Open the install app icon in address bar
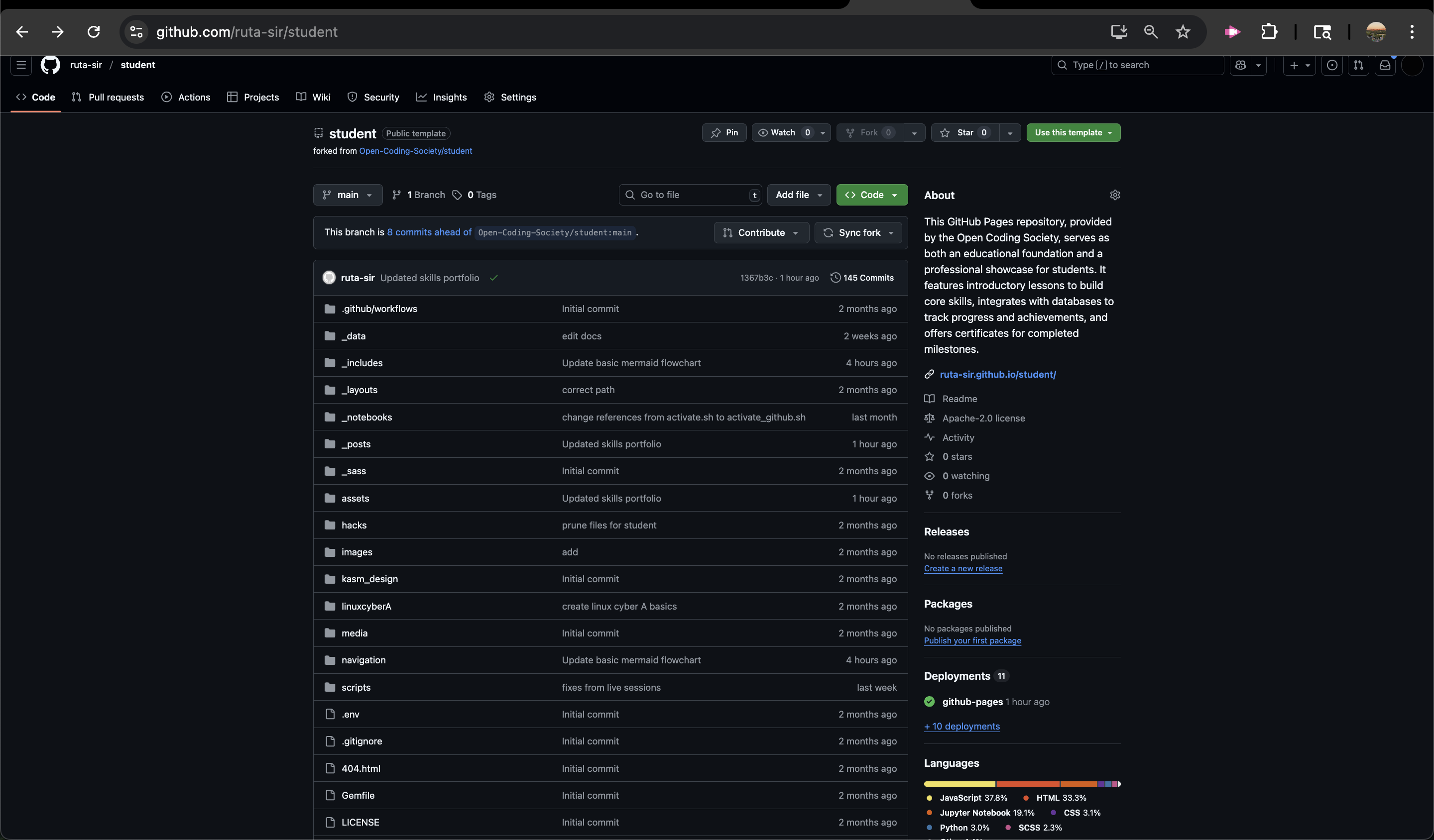 1119,32
